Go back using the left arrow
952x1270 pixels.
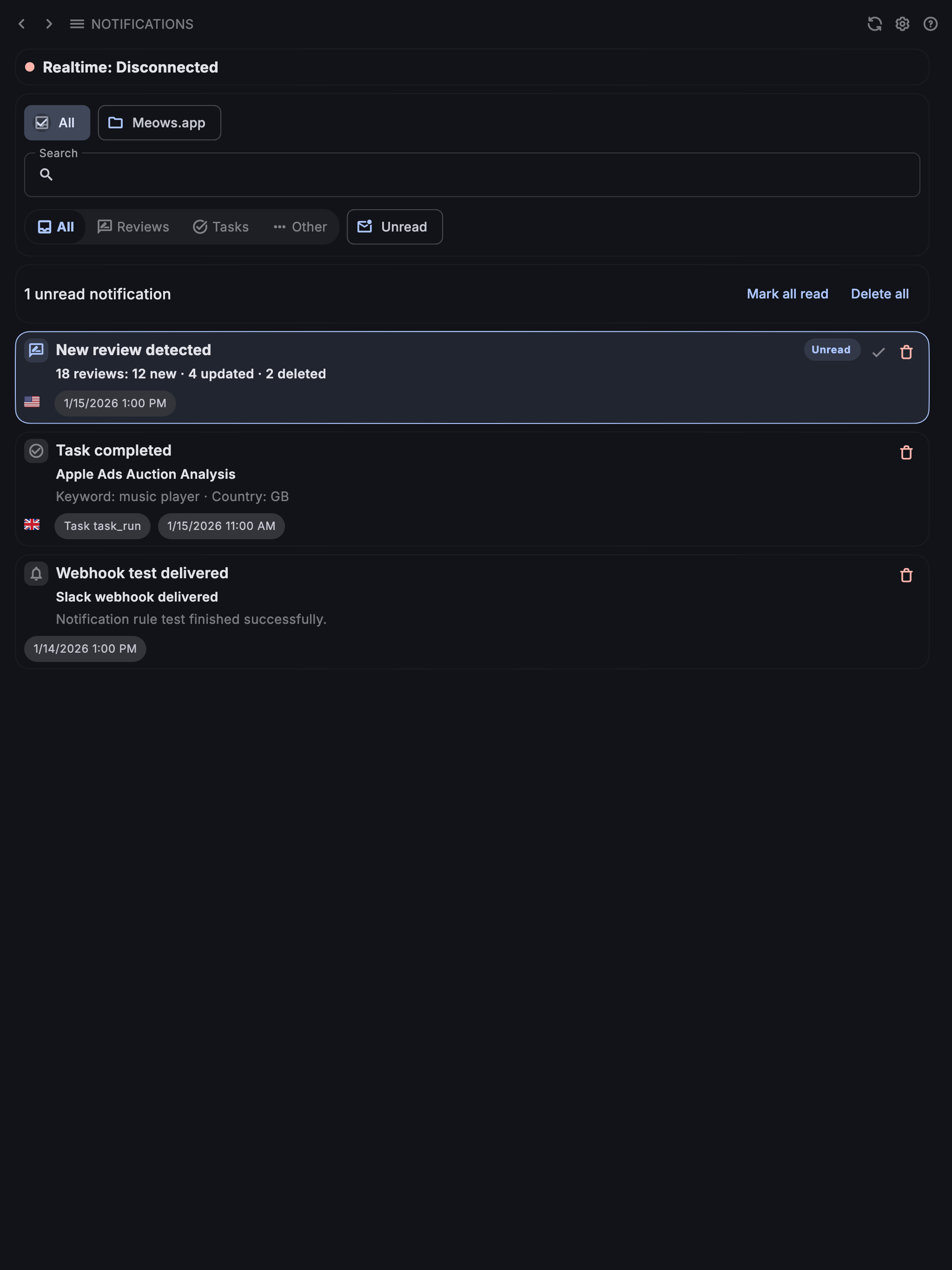click(x=22, y=24)
